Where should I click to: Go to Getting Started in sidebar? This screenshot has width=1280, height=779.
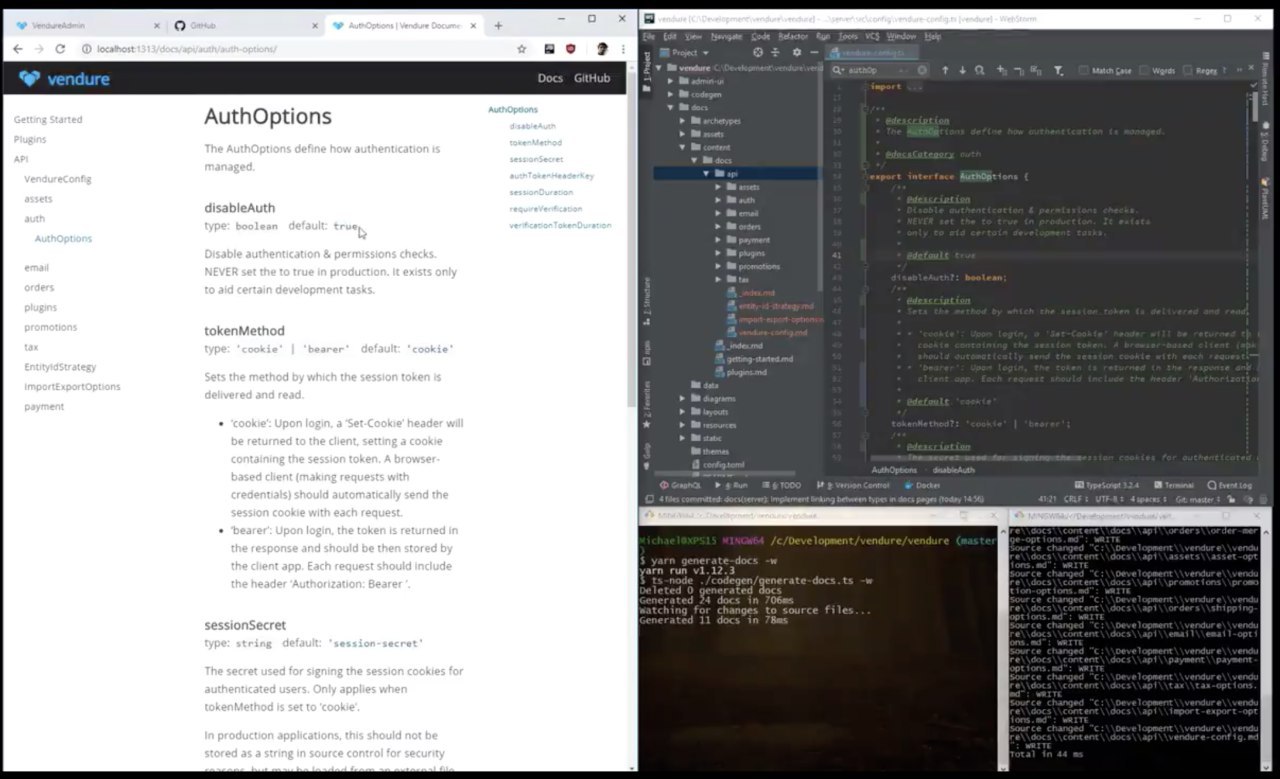click(48, 119)
